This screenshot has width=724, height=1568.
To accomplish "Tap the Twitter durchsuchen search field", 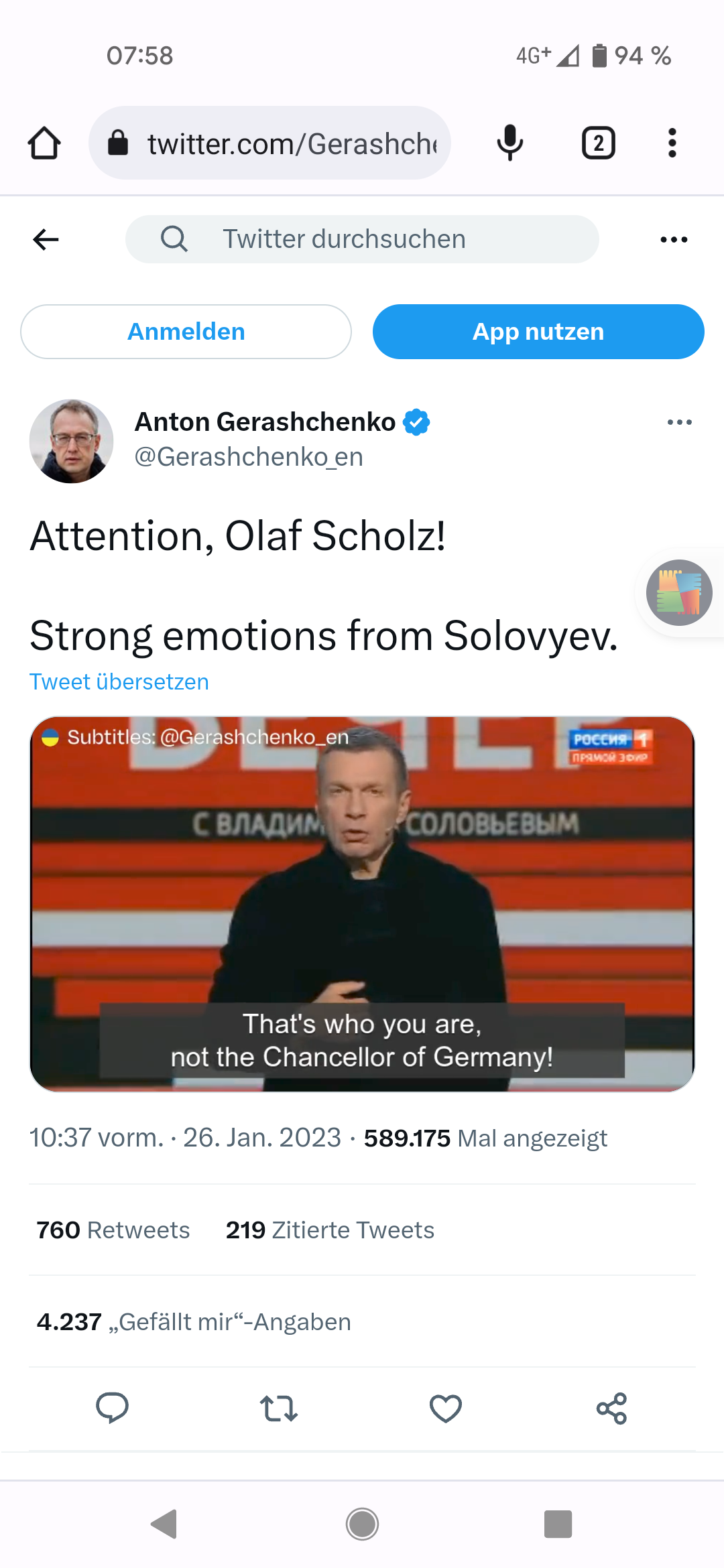I will click(x=362, y=239).
